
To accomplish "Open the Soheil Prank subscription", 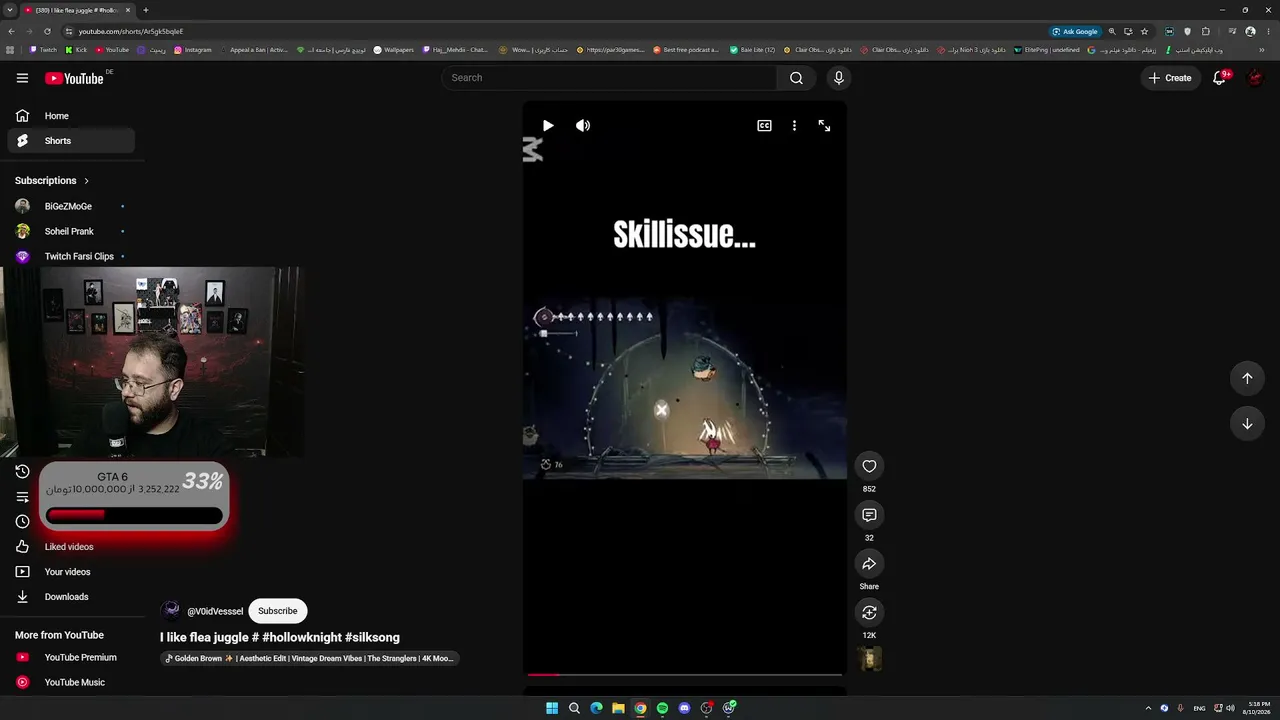I will [71, 231].
